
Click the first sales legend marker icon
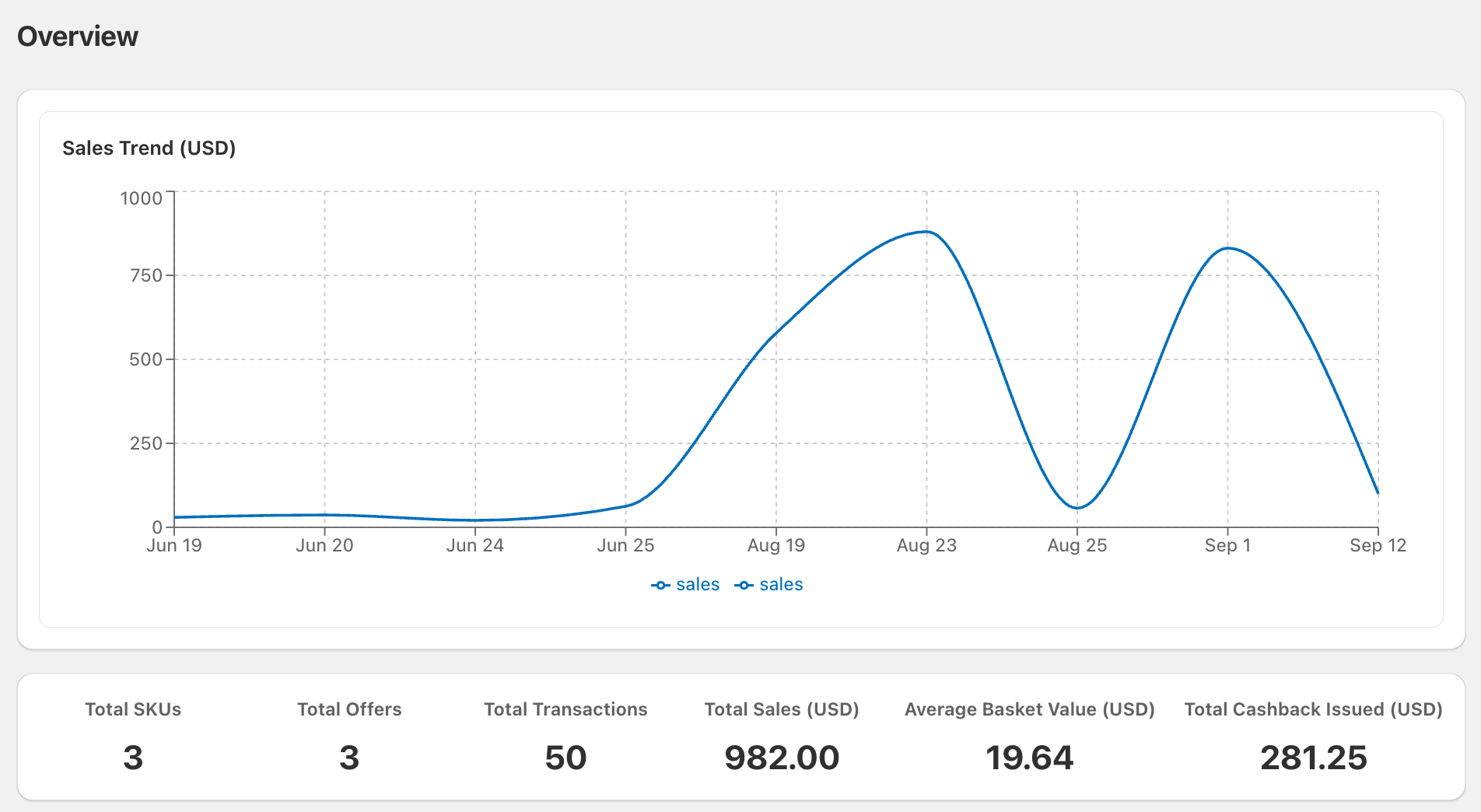[x=660, y=585]
